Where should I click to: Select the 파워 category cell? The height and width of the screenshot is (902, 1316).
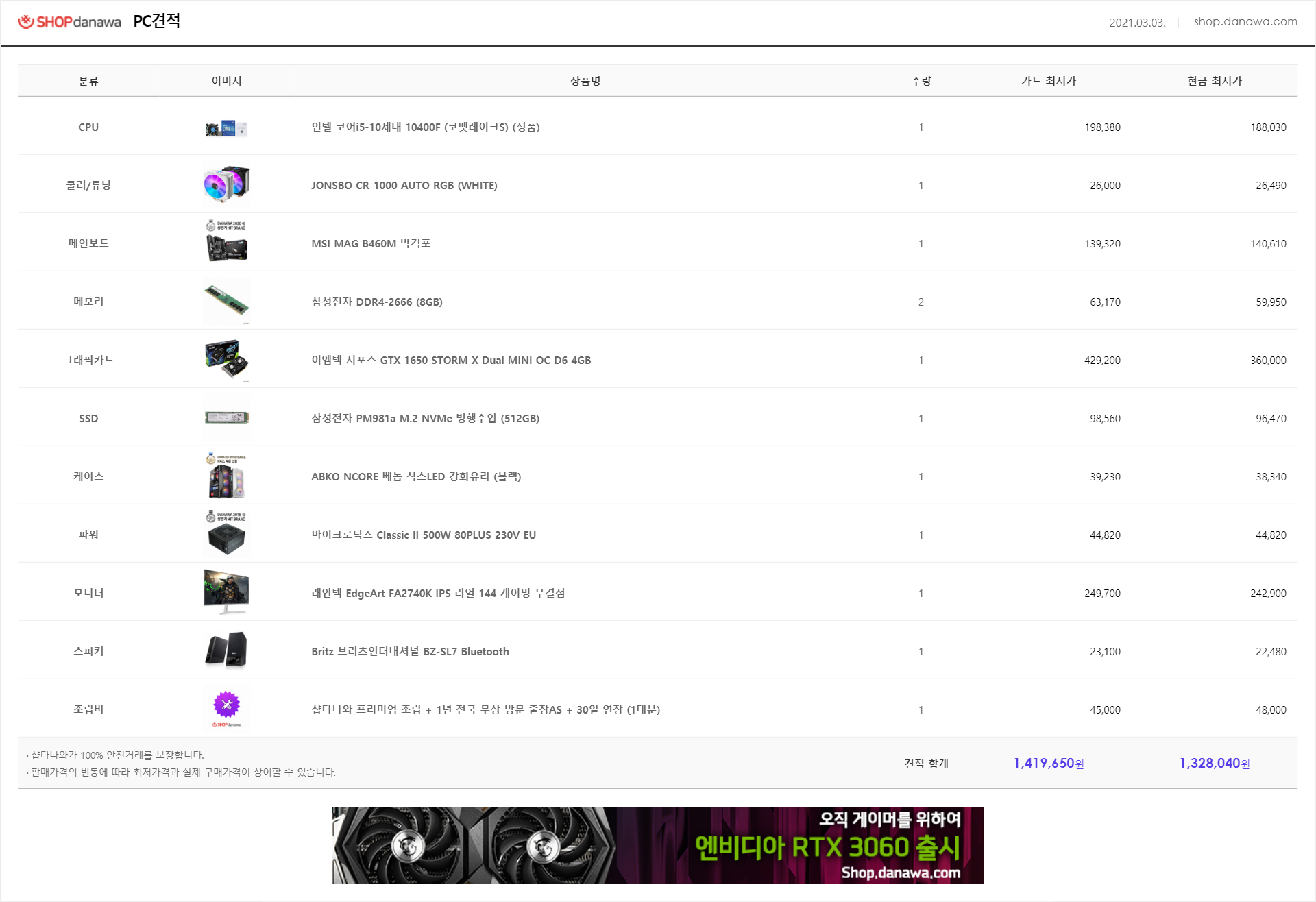(88, 535)
